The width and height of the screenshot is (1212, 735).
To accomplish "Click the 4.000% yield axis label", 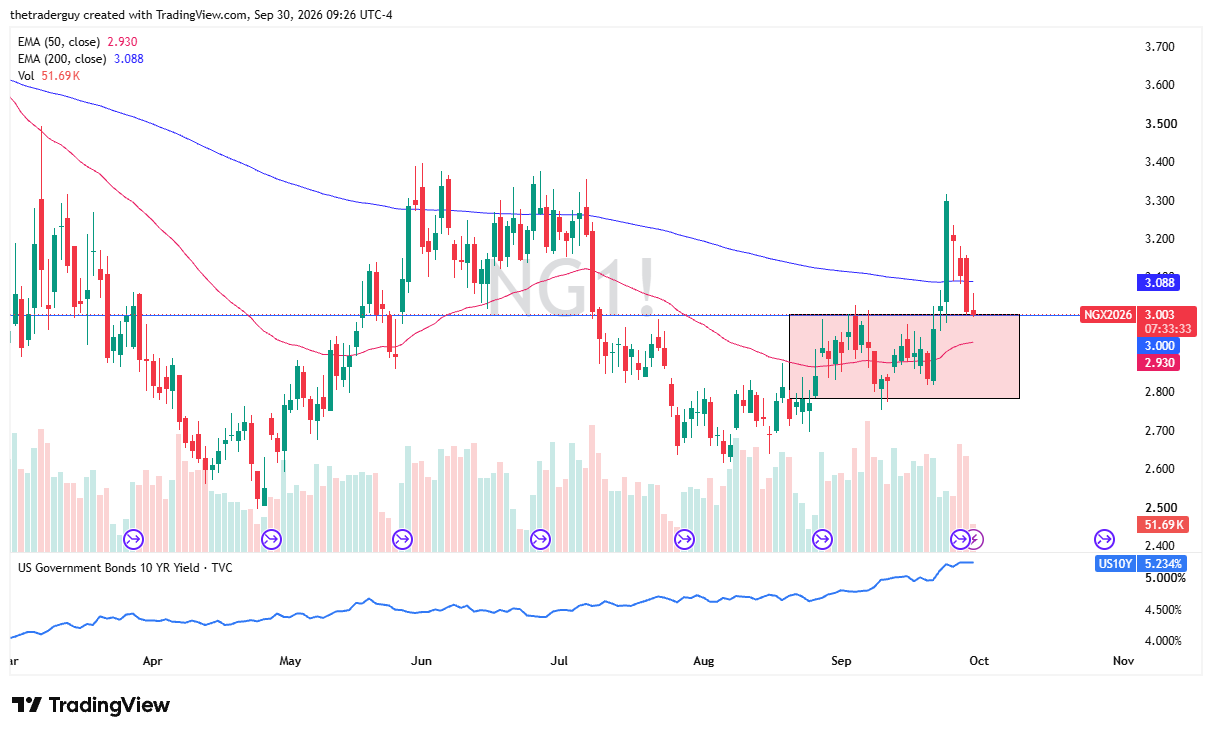I will pos(1164,641).
